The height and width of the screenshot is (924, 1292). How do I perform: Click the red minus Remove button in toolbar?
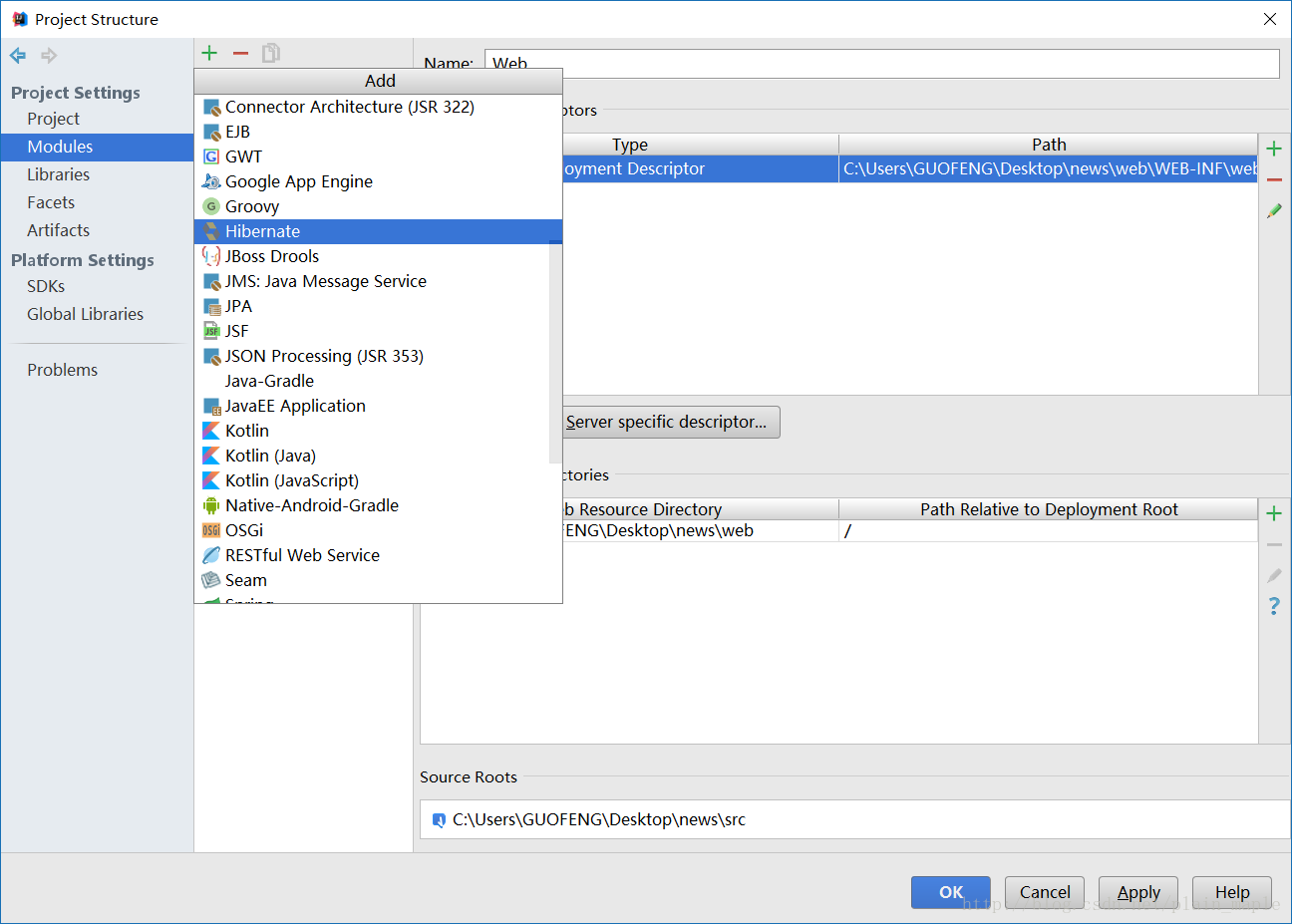pyautogui.click(x=240, y=53)
